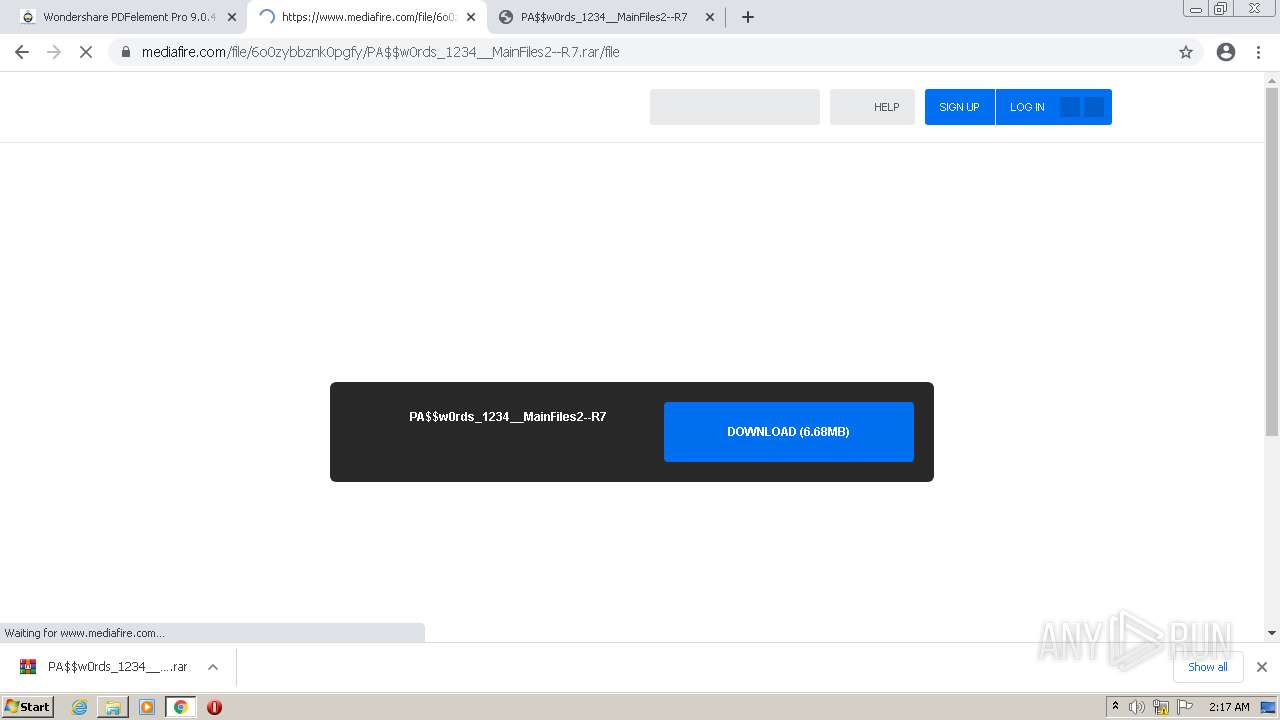View site info via the padlock icon
This screenshot has height=720, width=1280.
[126, 52]
